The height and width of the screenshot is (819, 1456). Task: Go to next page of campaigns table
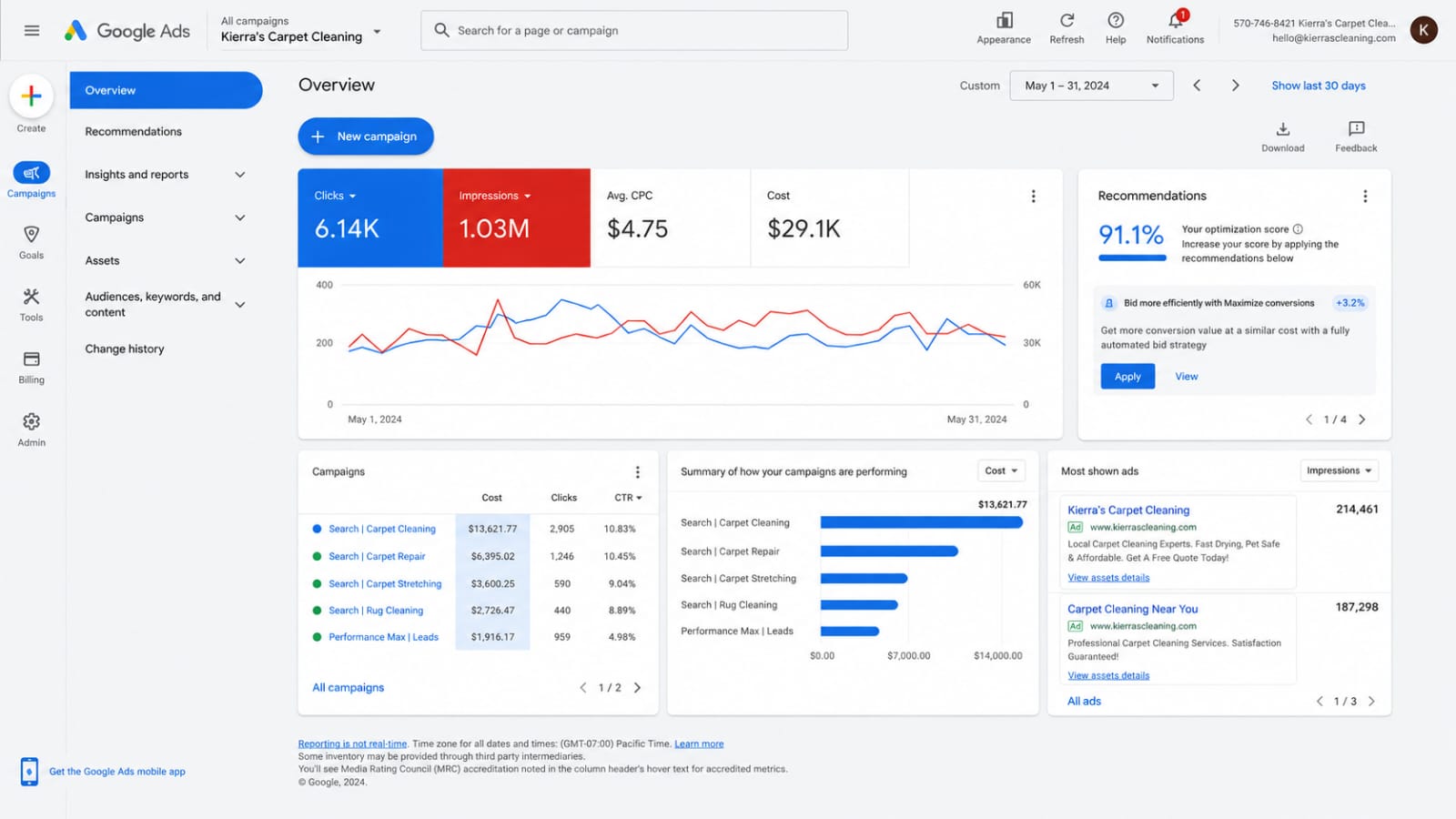tap(637, 688)
